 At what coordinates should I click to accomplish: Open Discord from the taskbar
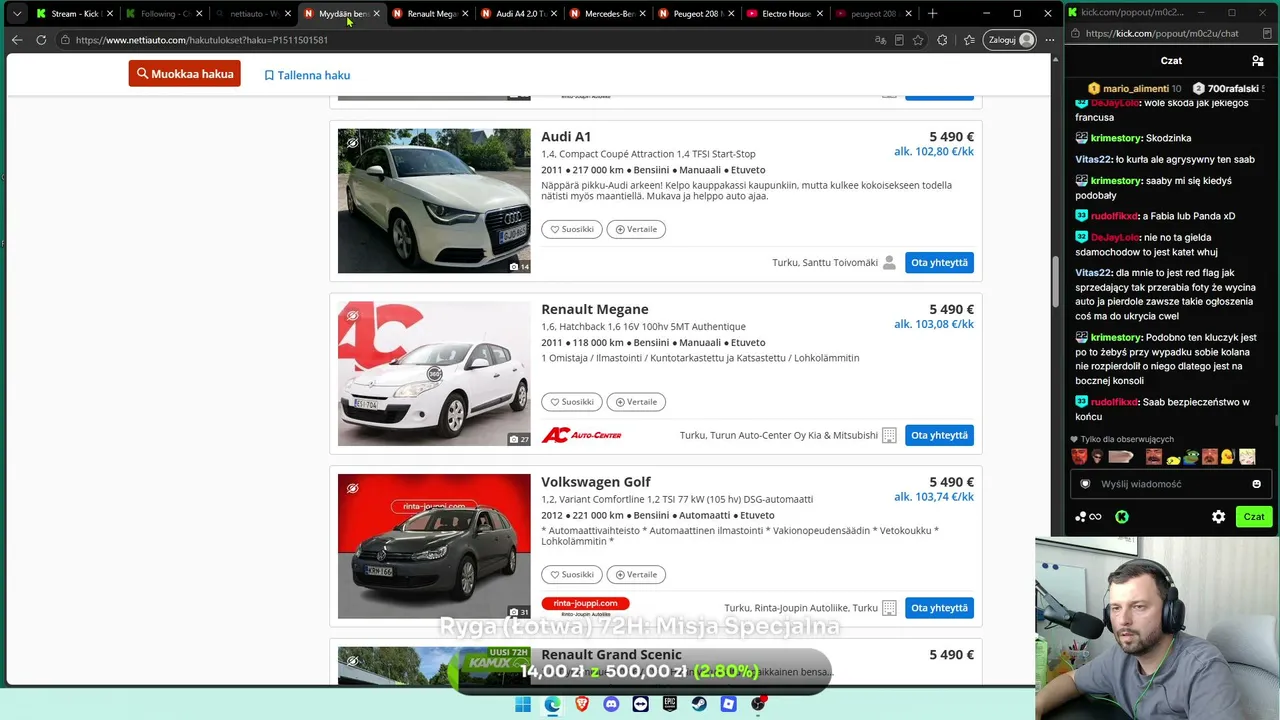(611, 704)
